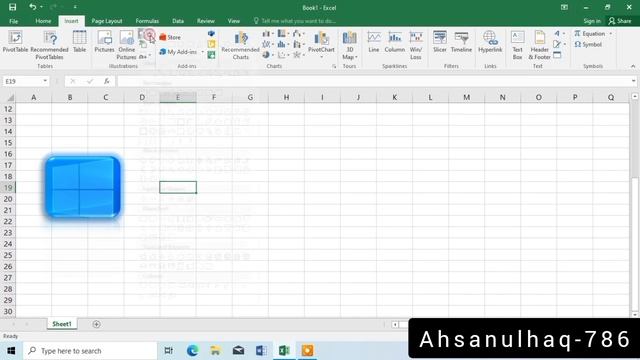Screen dimensions: 640x360
Task: Open the File tab
Action: [x=13, y=21]
